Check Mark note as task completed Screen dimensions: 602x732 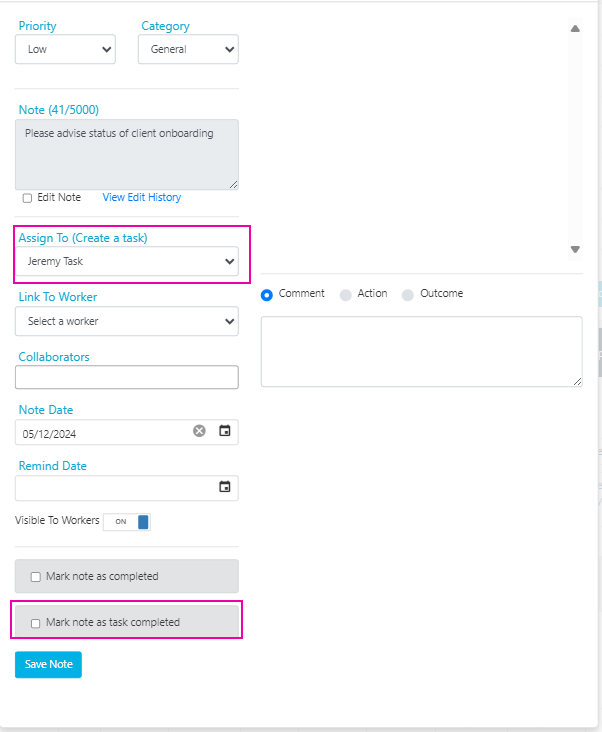click(x=35, y=623)
